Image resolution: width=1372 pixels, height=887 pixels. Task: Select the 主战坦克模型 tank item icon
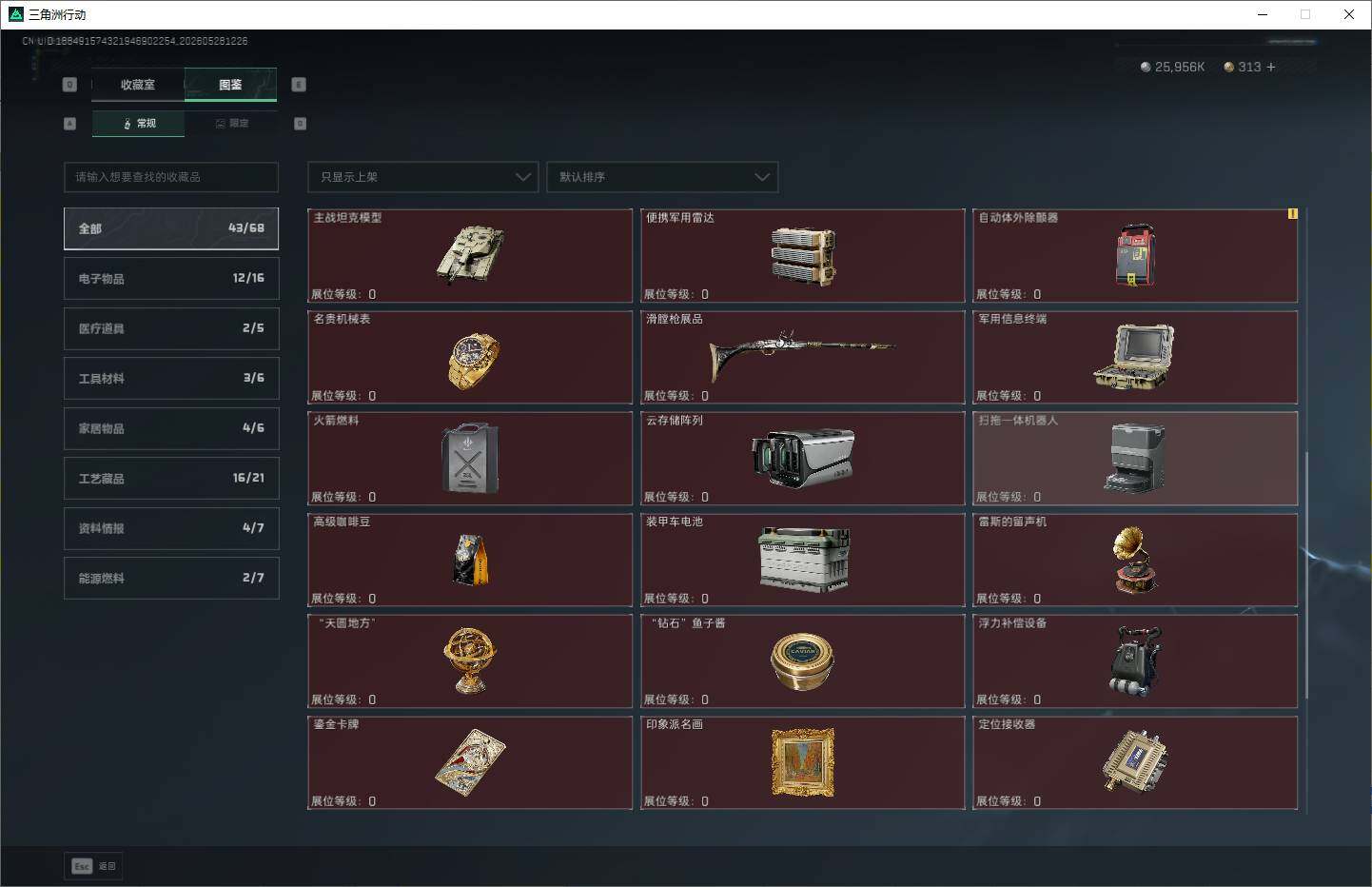click(x=470, y=254)
